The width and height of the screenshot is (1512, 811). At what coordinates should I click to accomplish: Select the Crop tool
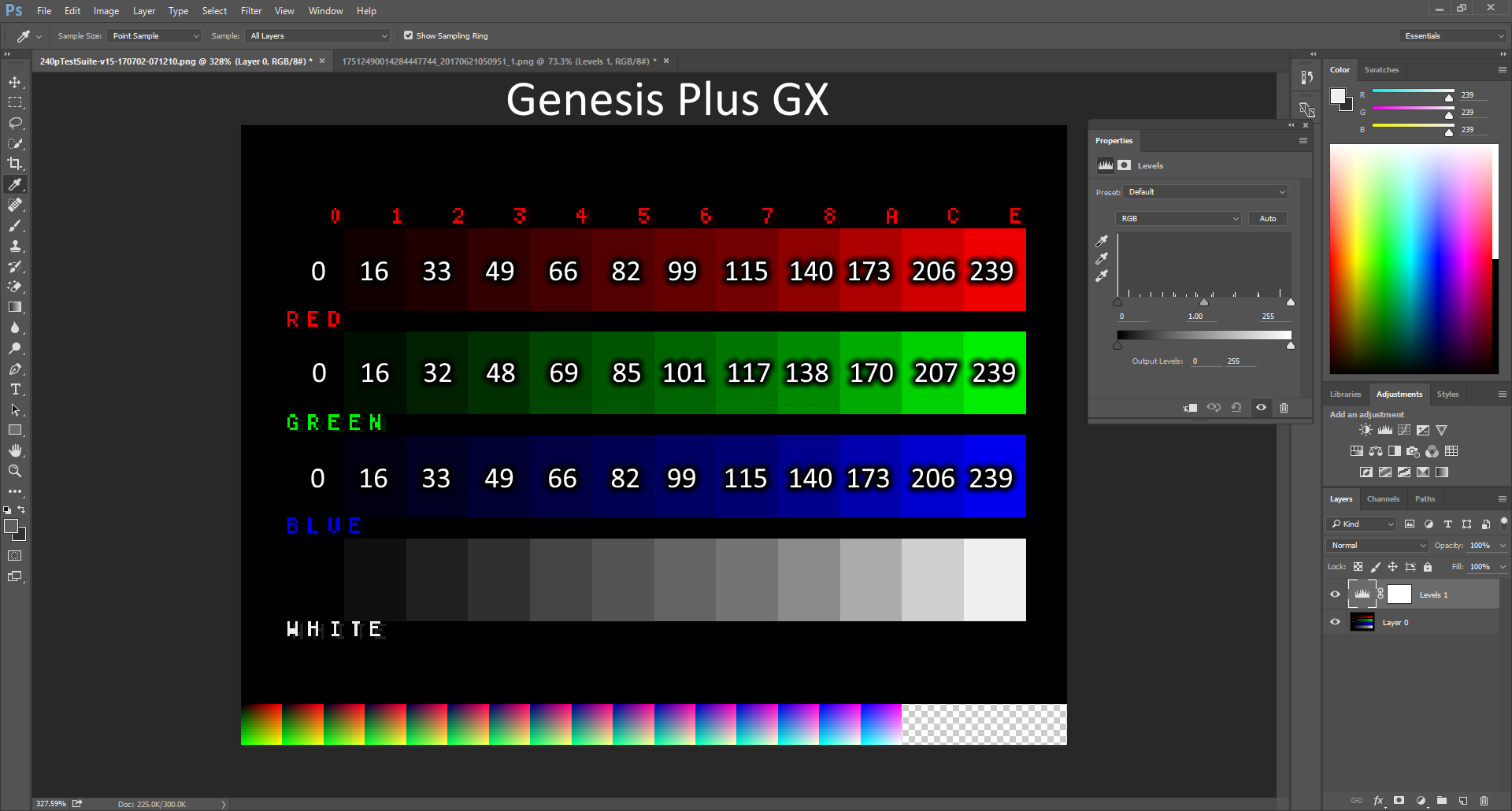(x=15, y=164)
